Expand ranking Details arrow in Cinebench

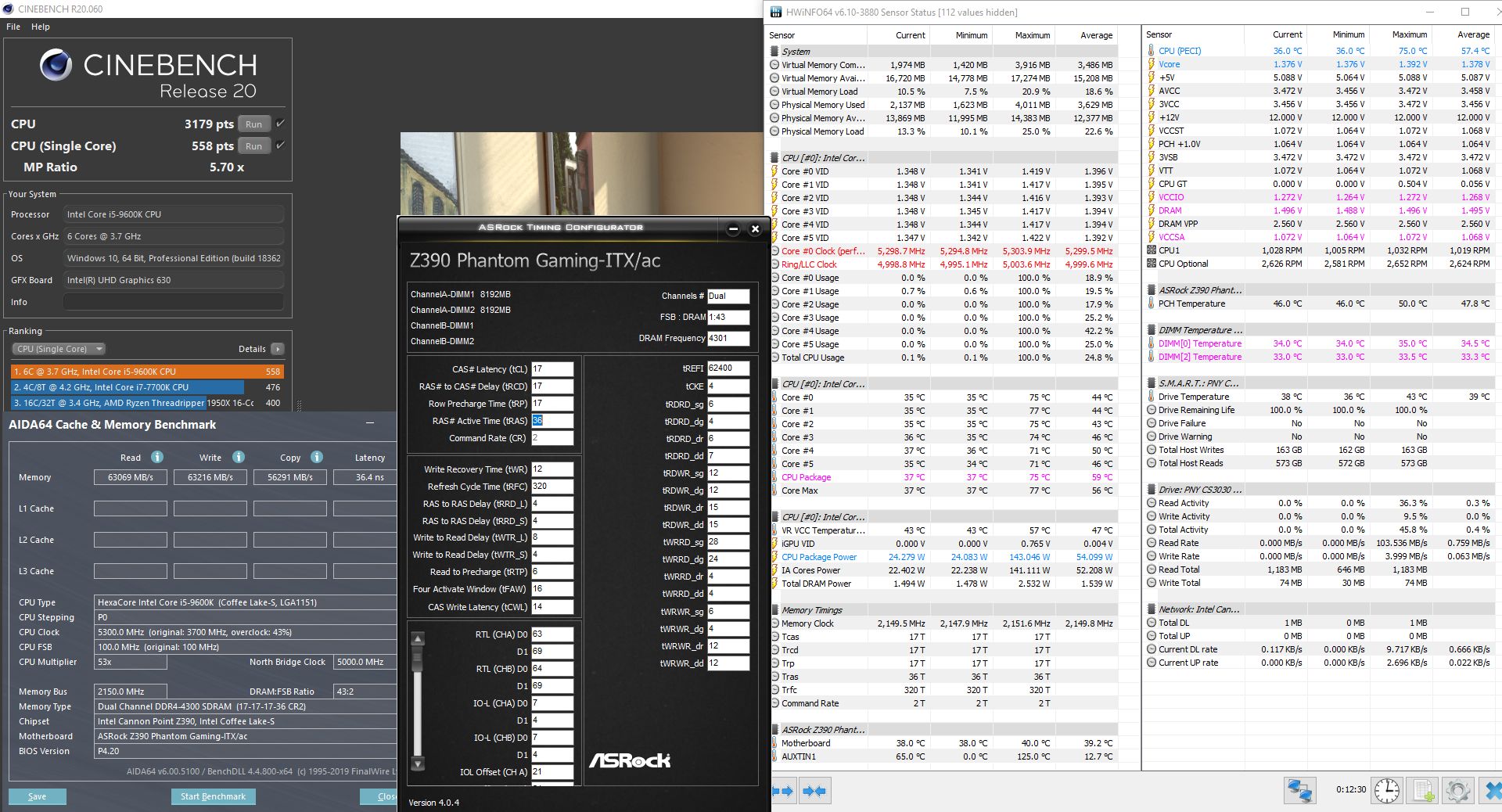(278, 349)
